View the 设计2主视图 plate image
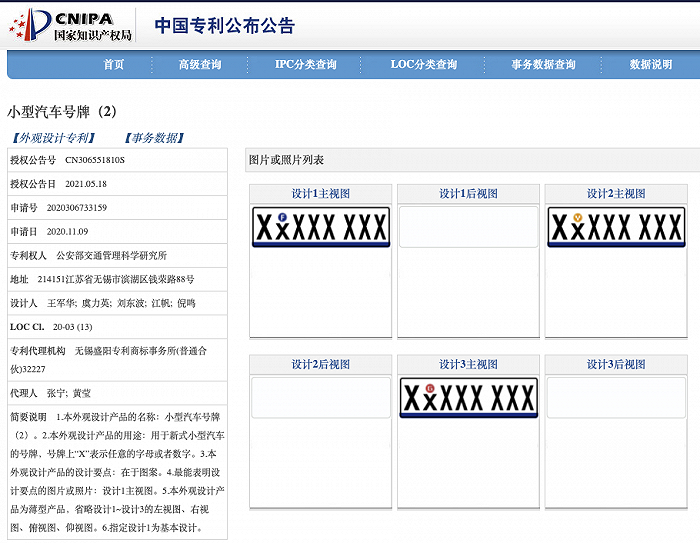 coord(616,227)
